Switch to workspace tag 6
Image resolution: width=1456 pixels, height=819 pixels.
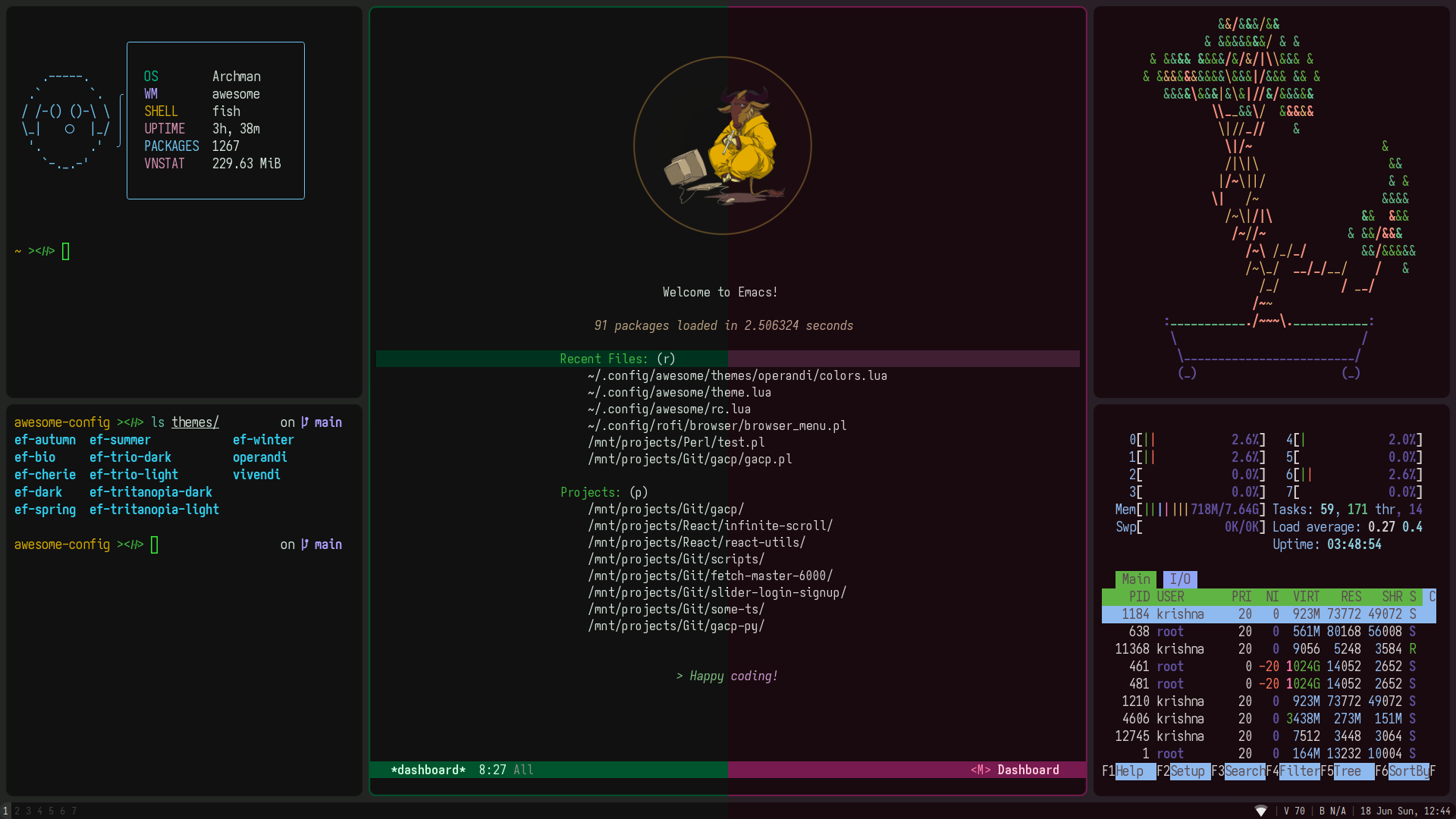tap(63, 811)
